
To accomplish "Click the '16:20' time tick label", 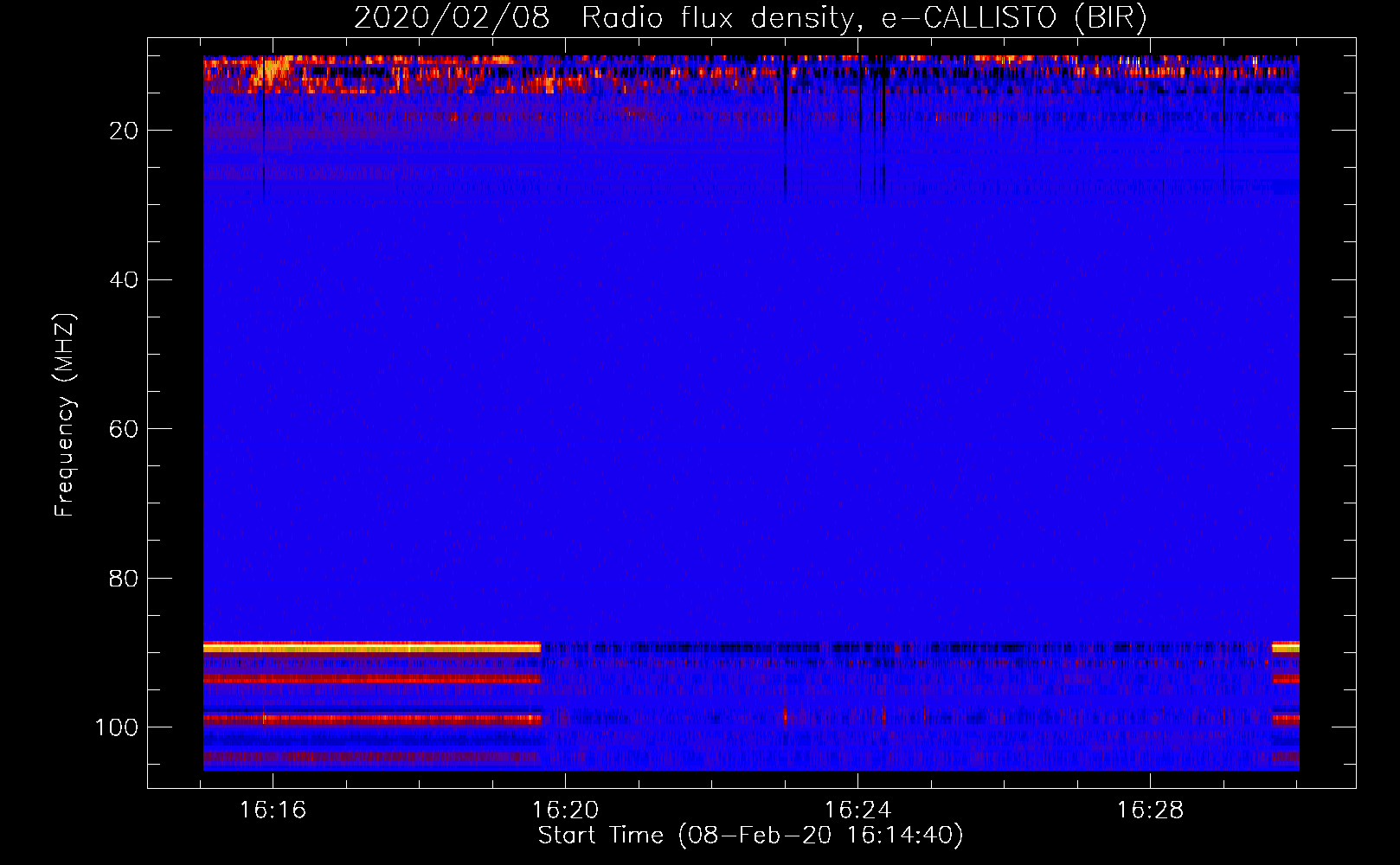I will [x=565, y=811].
